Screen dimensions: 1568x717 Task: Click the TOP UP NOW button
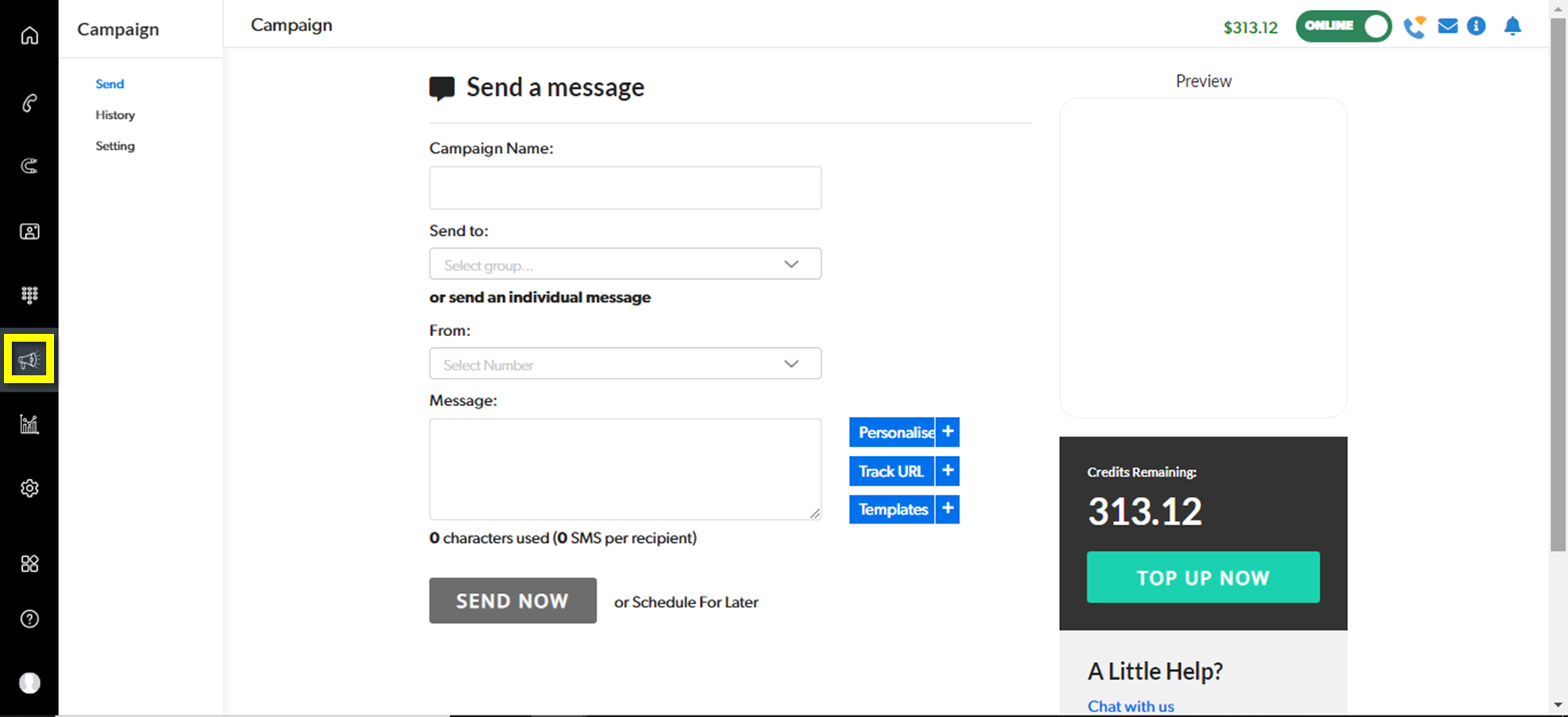(x=1203, y=578)
